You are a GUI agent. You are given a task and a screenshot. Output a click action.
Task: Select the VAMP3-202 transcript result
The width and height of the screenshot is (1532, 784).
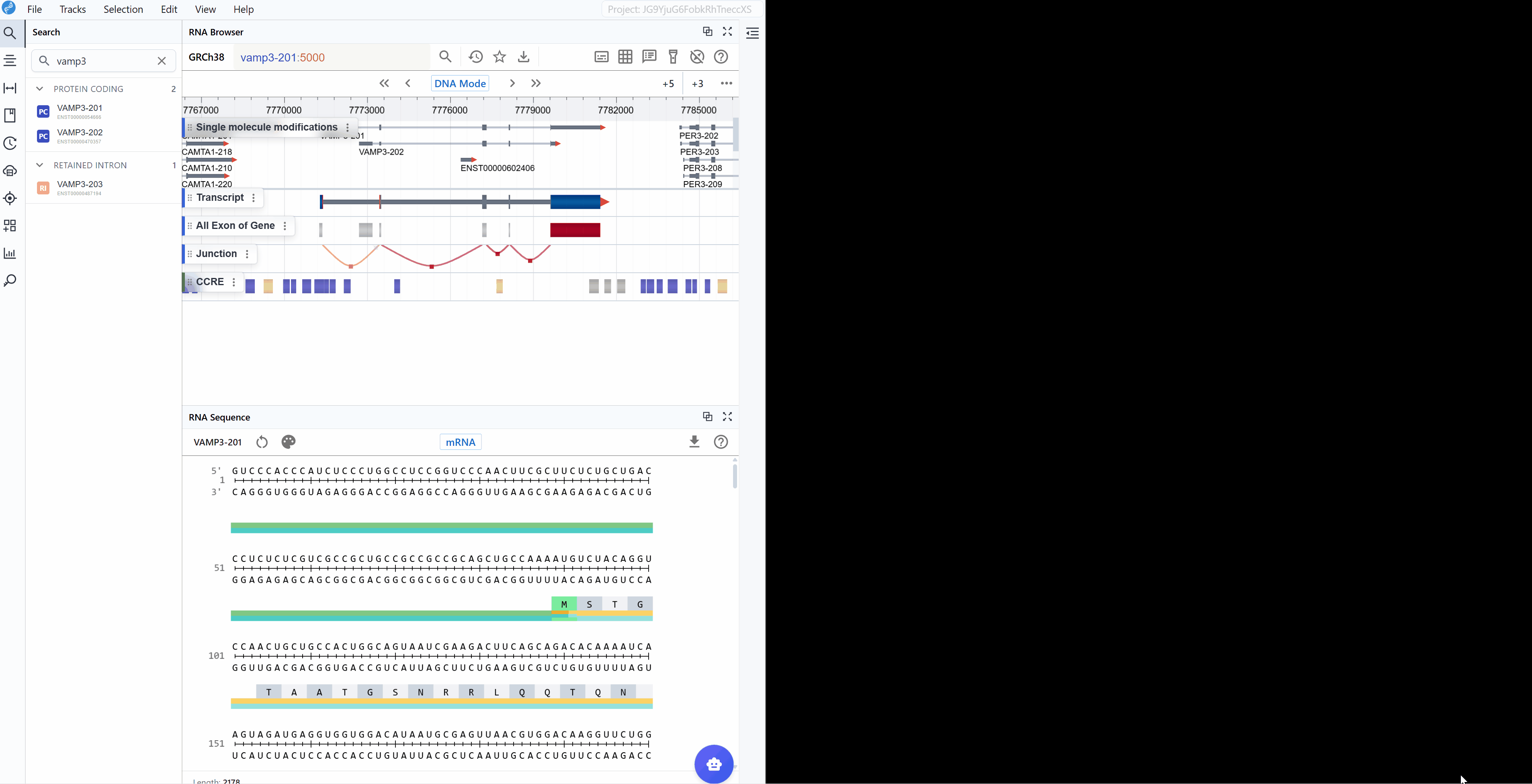pyautogui.click(x=80, y=133)
